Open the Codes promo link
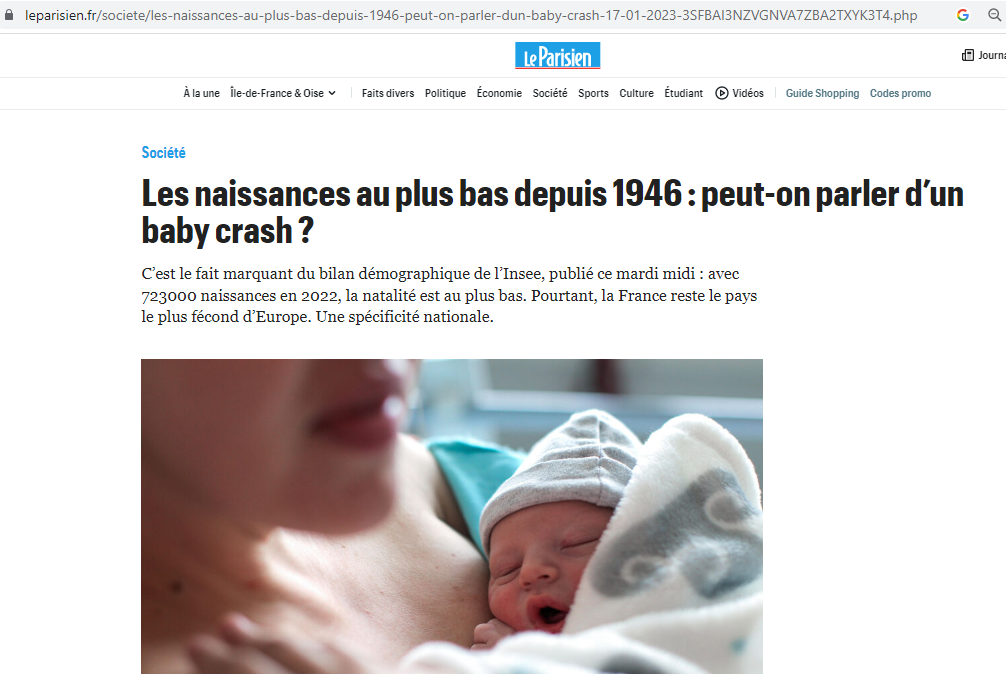Viewport: 1006px width, 674px height. point(900,93)
